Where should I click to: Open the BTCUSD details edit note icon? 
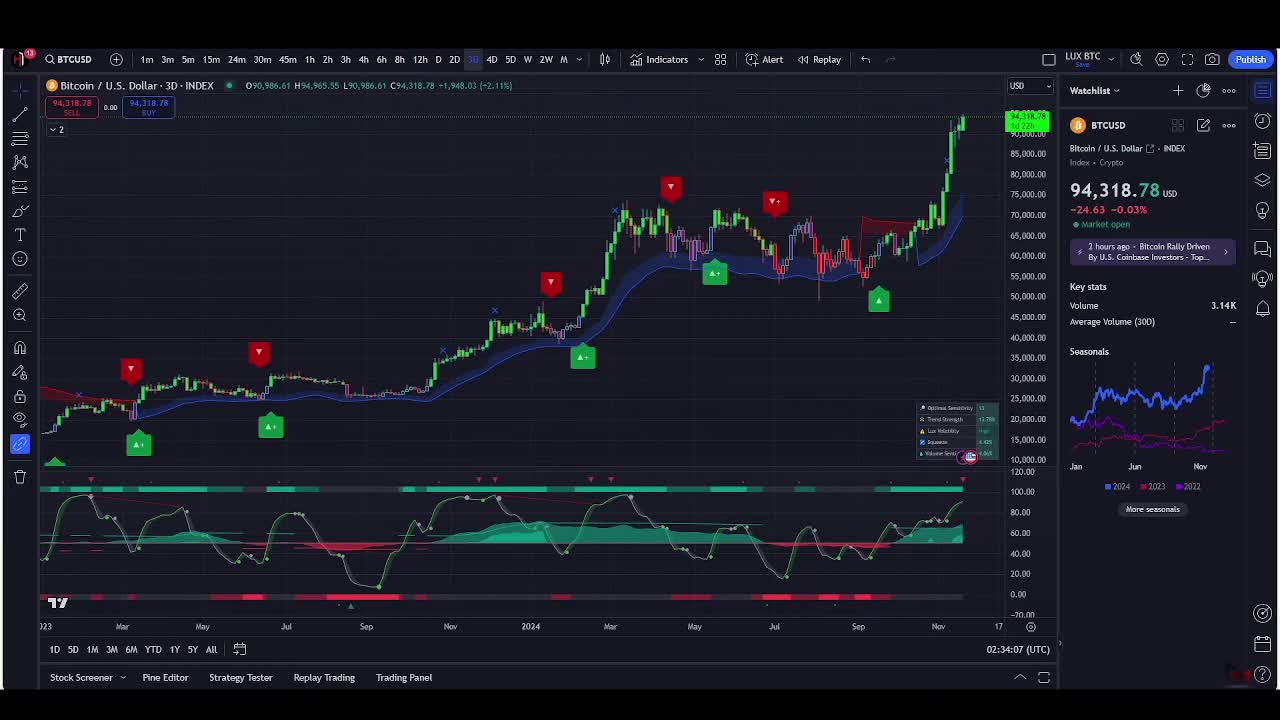click(1203, 125)
